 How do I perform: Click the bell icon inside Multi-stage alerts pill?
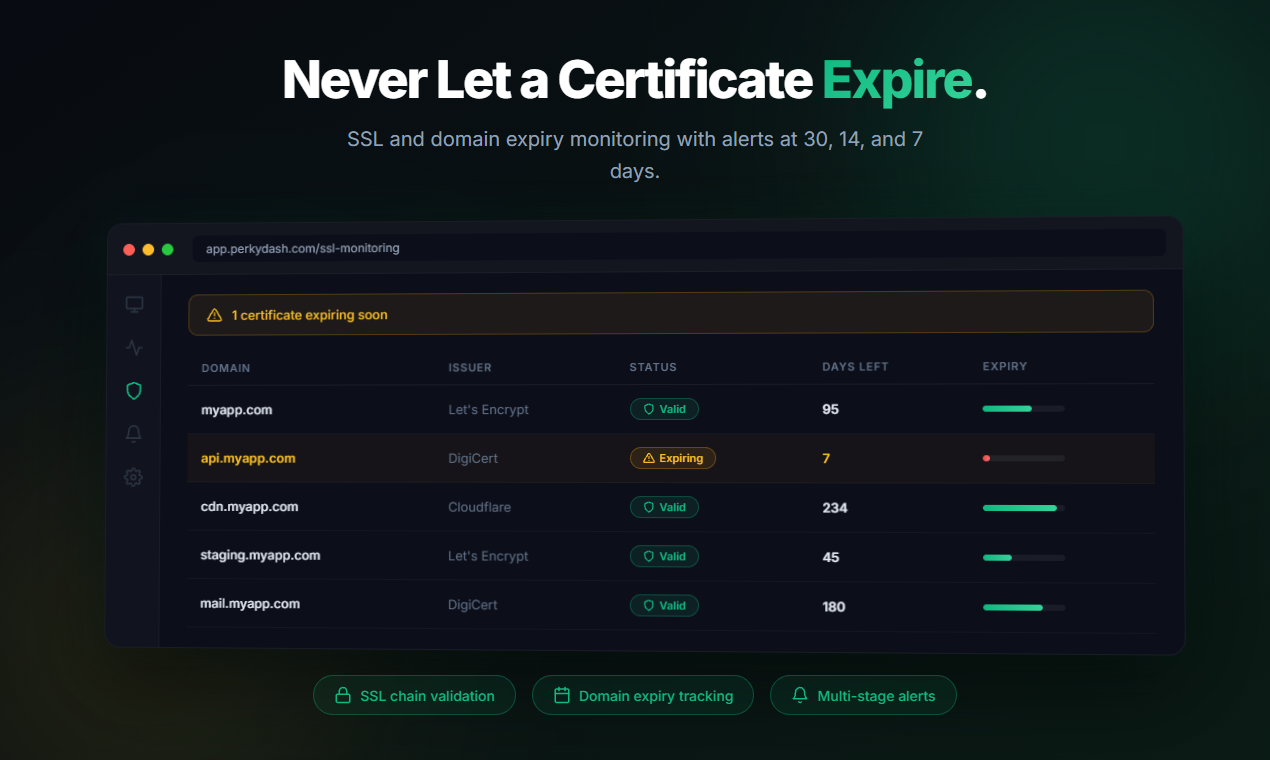798,694
